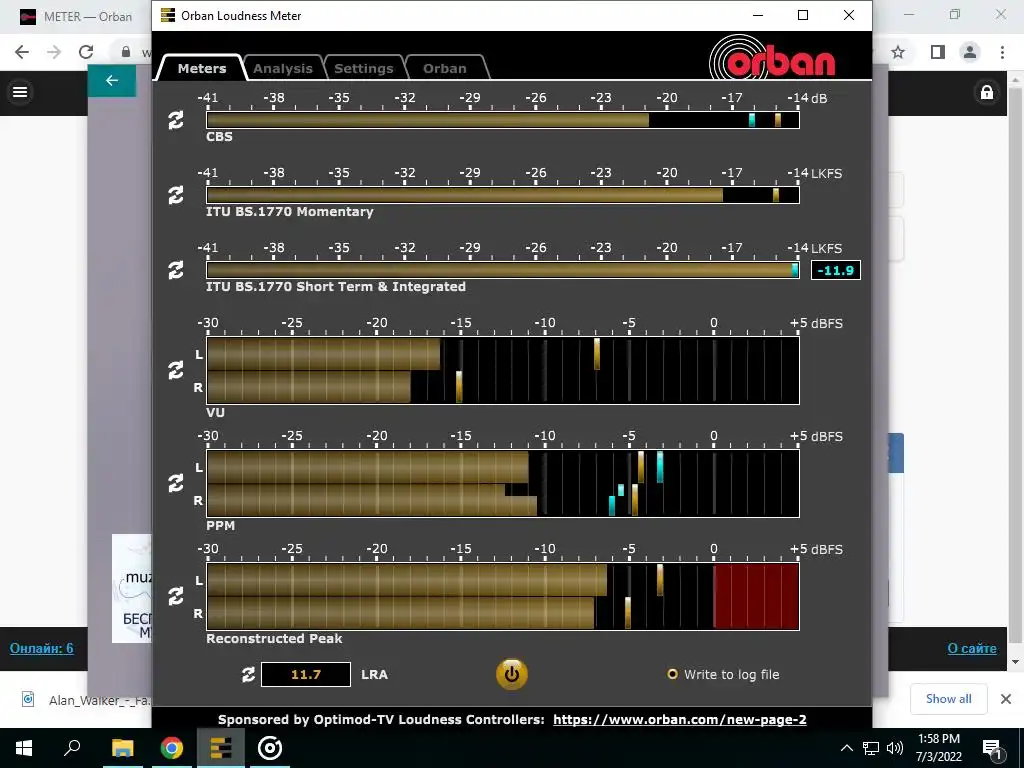1024x768 pixels.
Task: Click the Orban Loudness Meter title icon
Action: (x=168, y=15)
